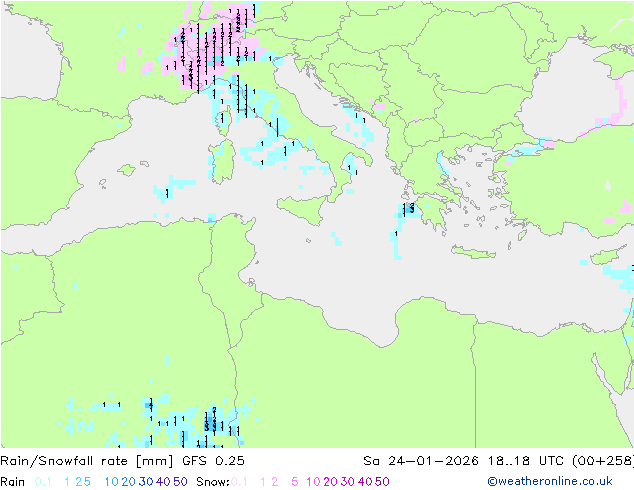The height and width of the screenshot is (490, 634).
Task: Click the "Rain" legend label
Action: coord(13,482)
